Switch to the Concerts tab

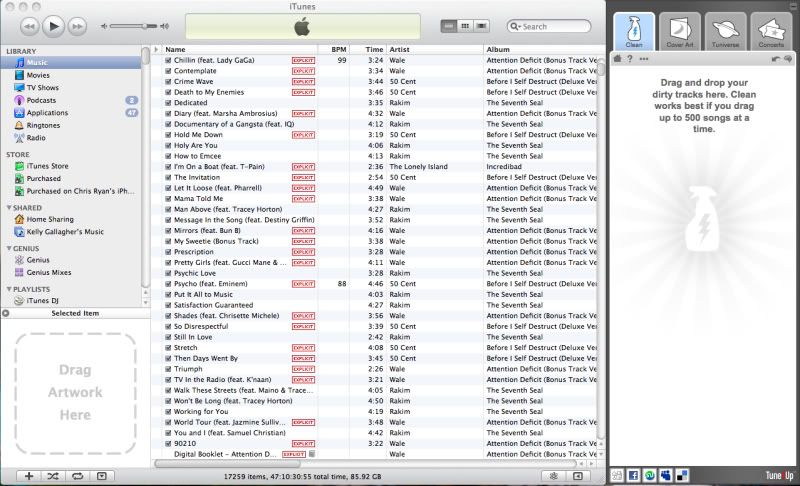771,31
